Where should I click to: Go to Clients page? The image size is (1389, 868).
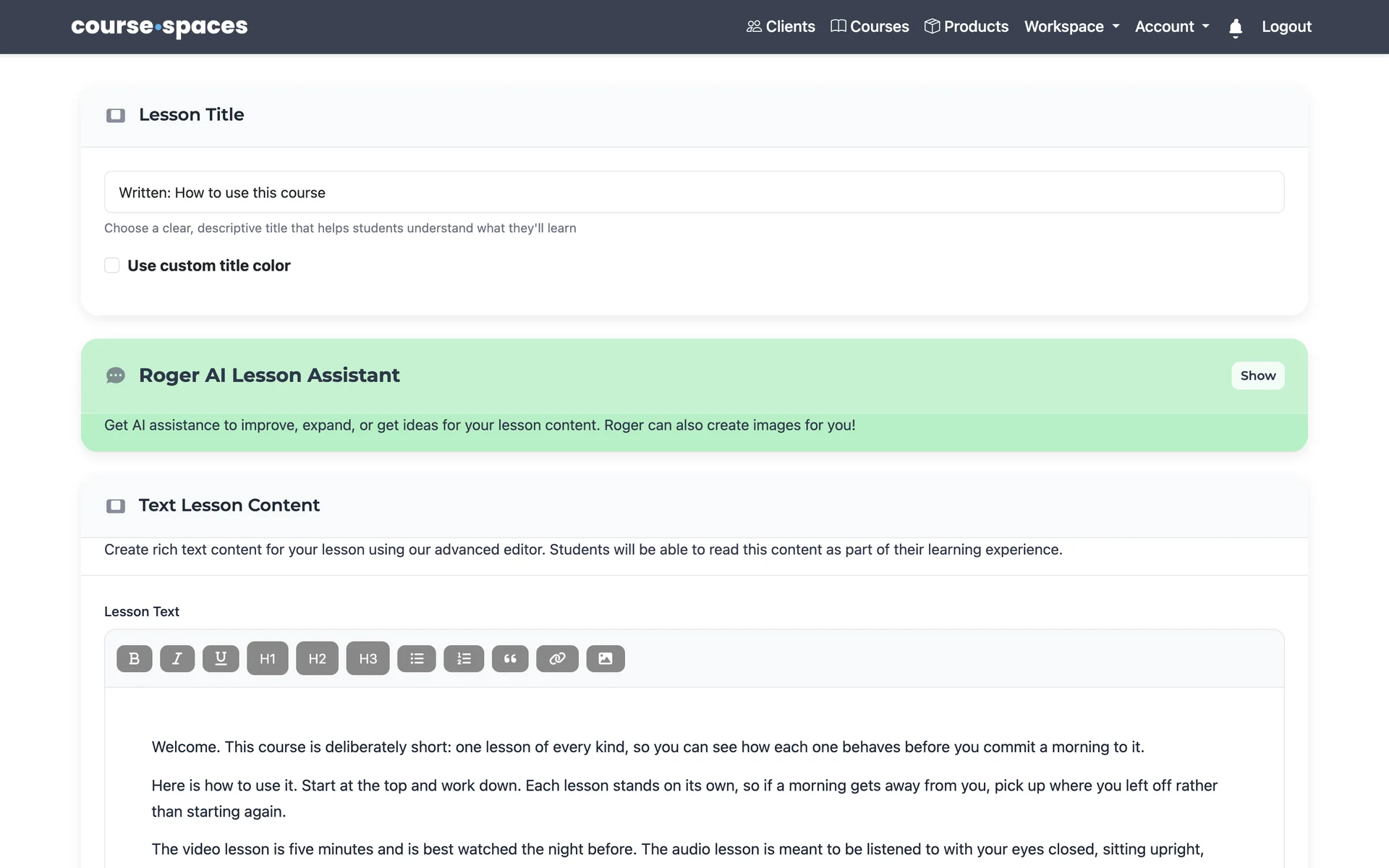coord(781,27)
